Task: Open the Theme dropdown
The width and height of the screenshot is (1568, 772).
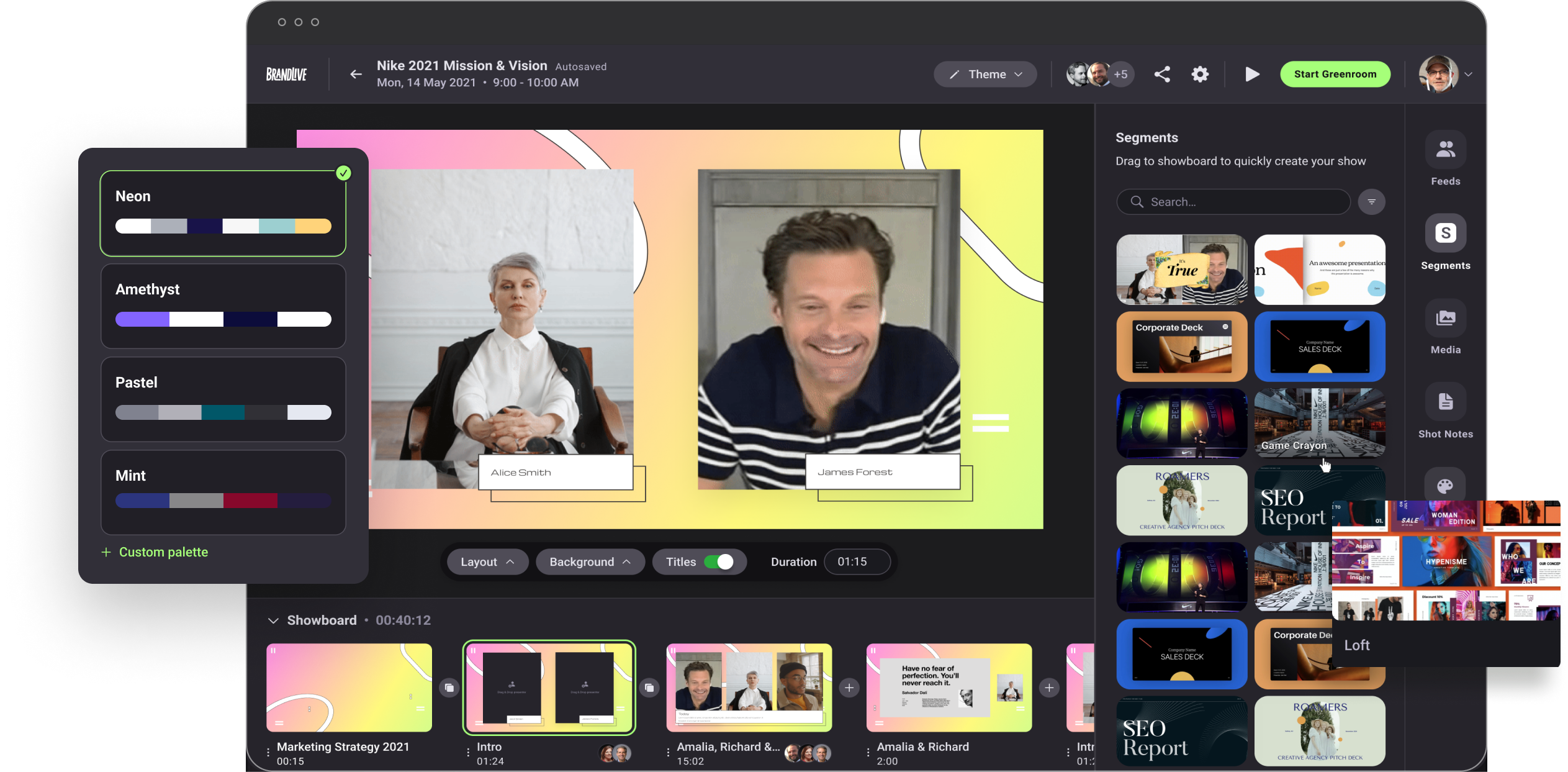Action: coord(985,74)
